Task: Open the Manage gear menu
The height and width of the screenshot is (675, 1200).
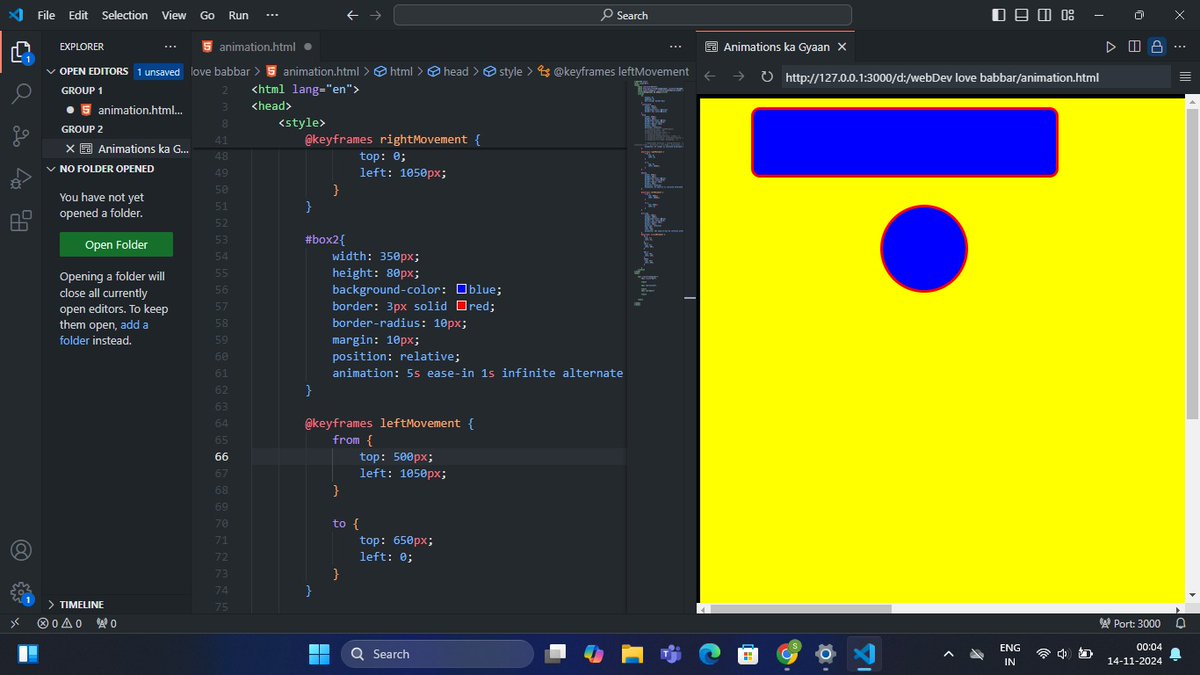Action: tap(21, 592)
